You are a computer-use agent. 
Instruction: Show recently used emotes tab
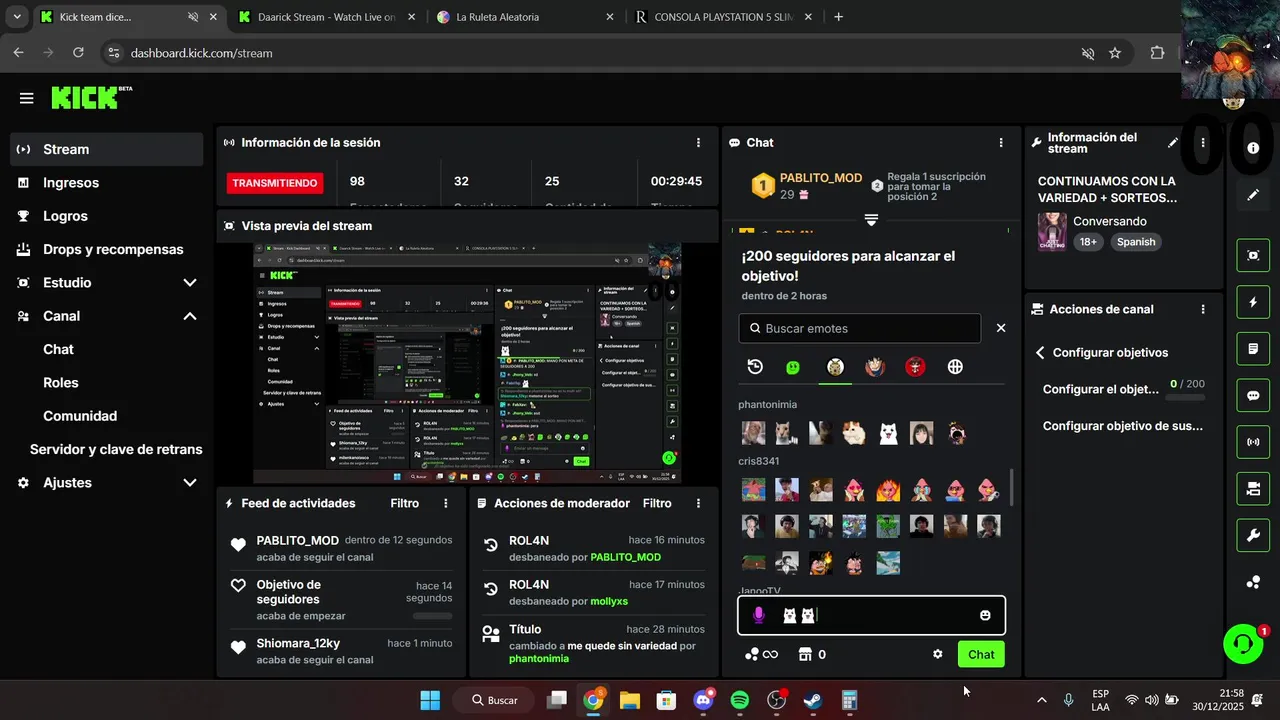click(x=755, y=367)
